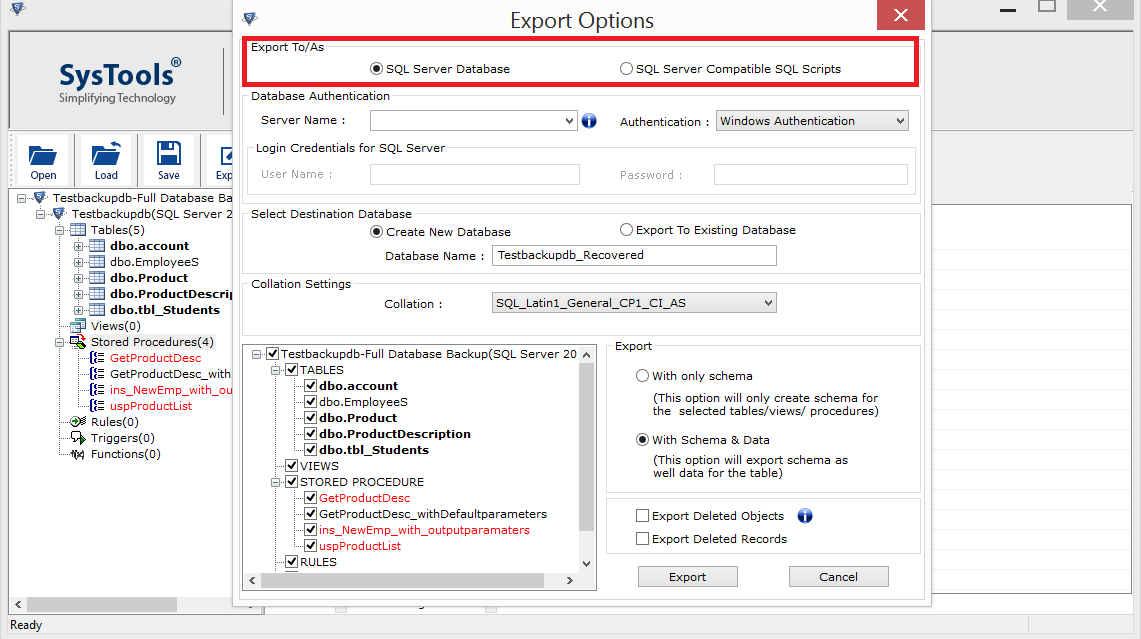1141x639 pixels.
Task: Select SQL Server Compatible SQL Scripts option
Action: point(626,69)
